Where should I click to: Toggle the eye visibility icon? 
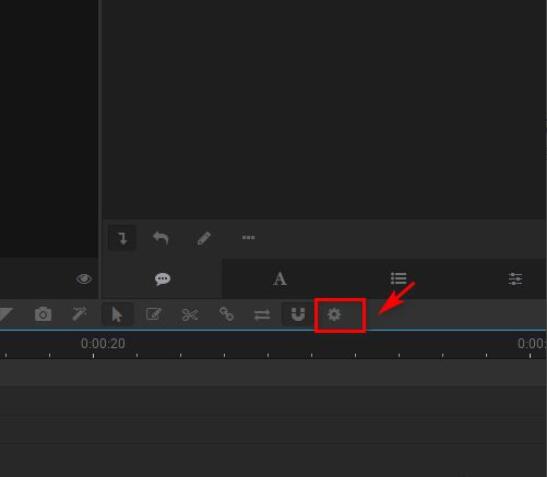pos(84,279)
